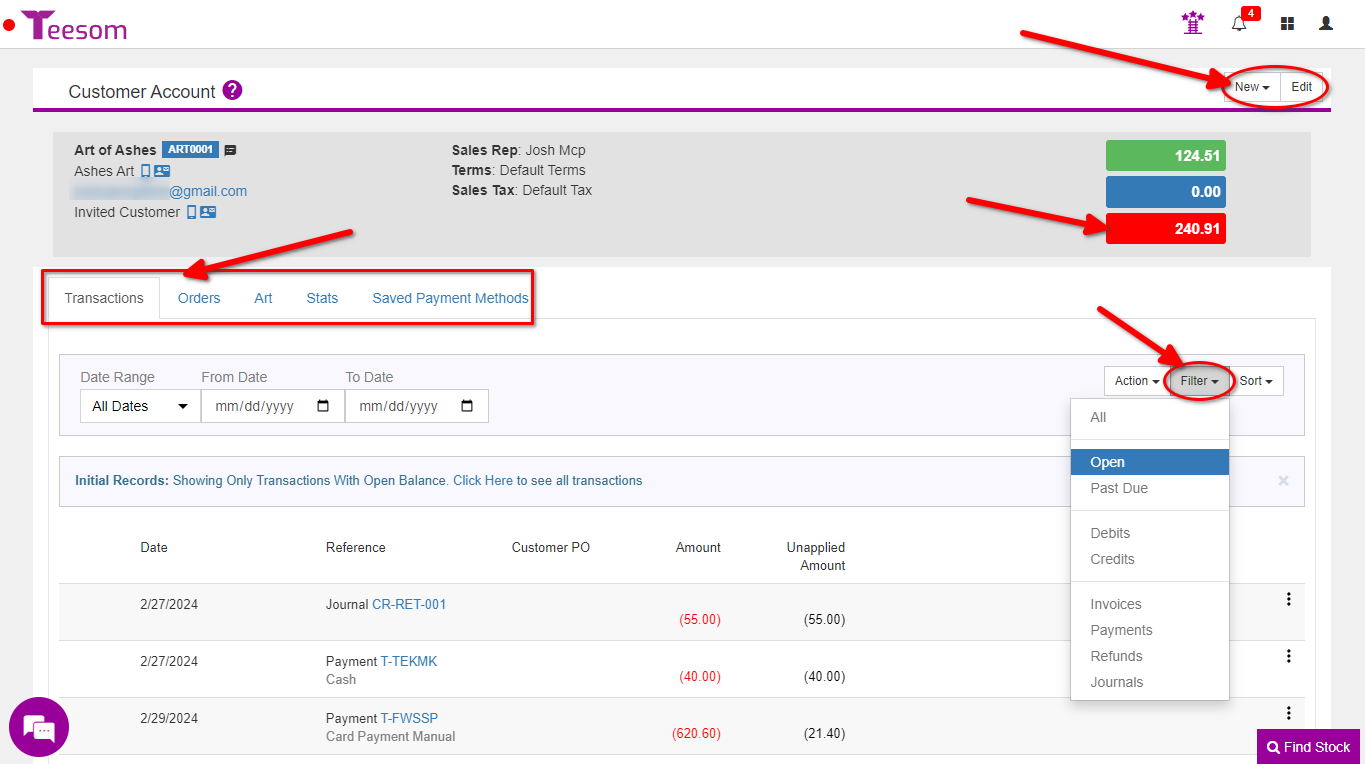Screen dimensions: 1365x764
Task: Open the Action dropdown
Action: (x=1136, y=381)
